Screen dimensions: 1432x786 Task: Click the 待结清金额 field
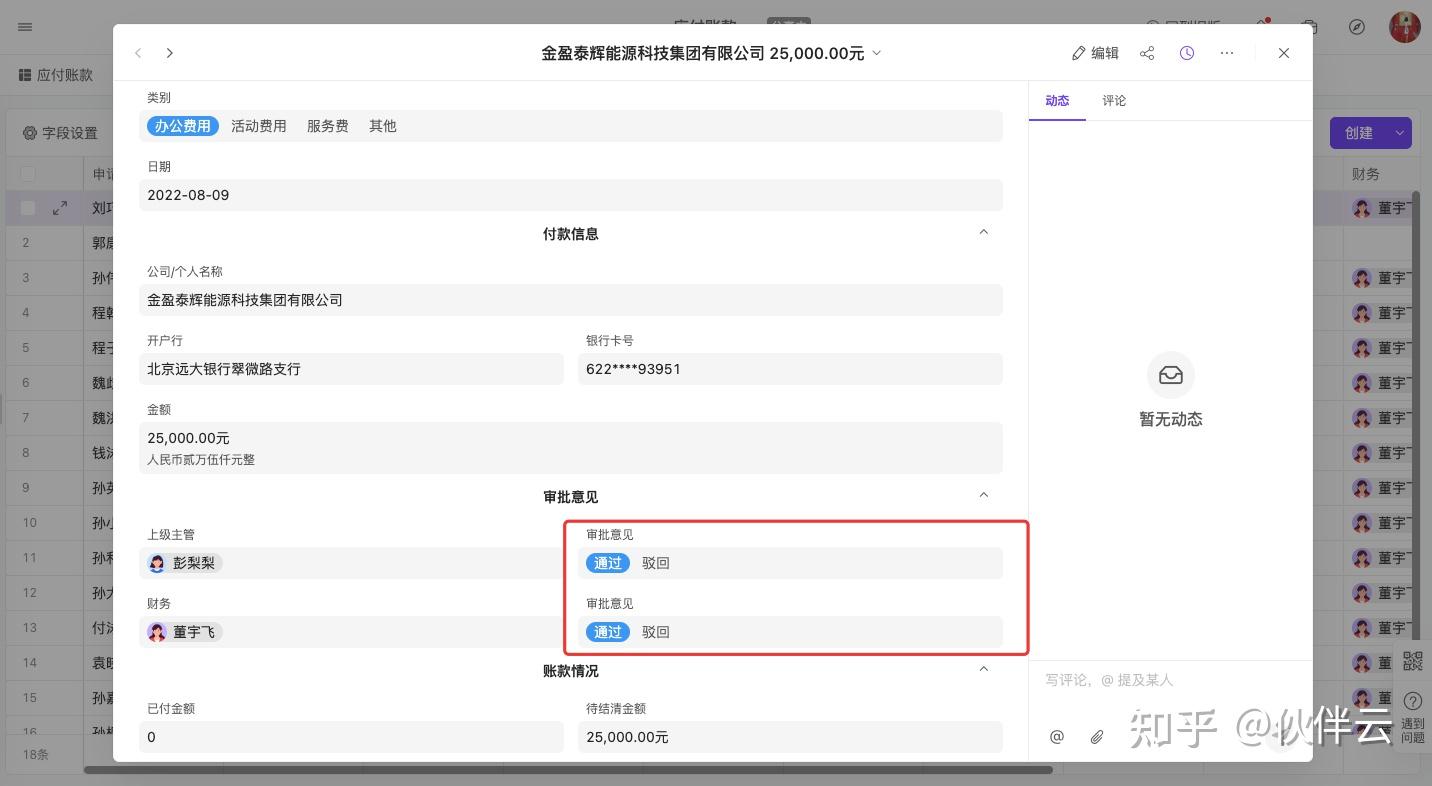pyautogui.click(x=790, y=737)
